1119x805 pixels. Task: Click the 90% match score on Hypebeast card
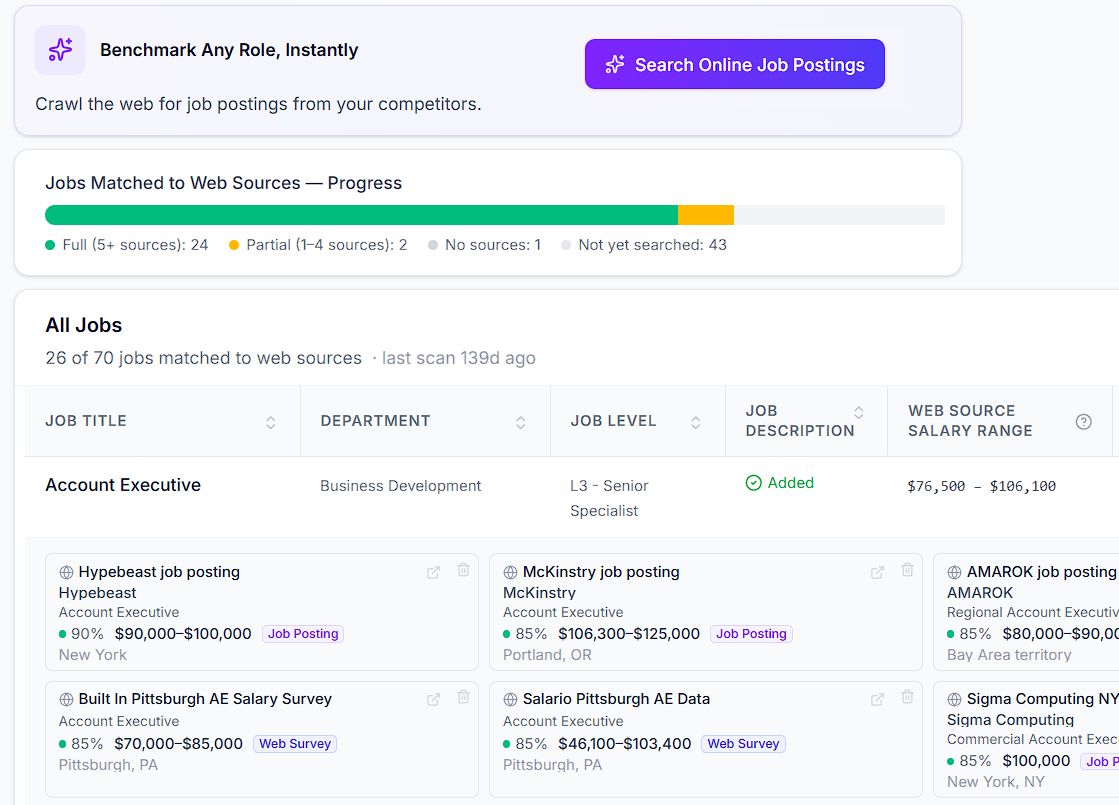point(87,634)
